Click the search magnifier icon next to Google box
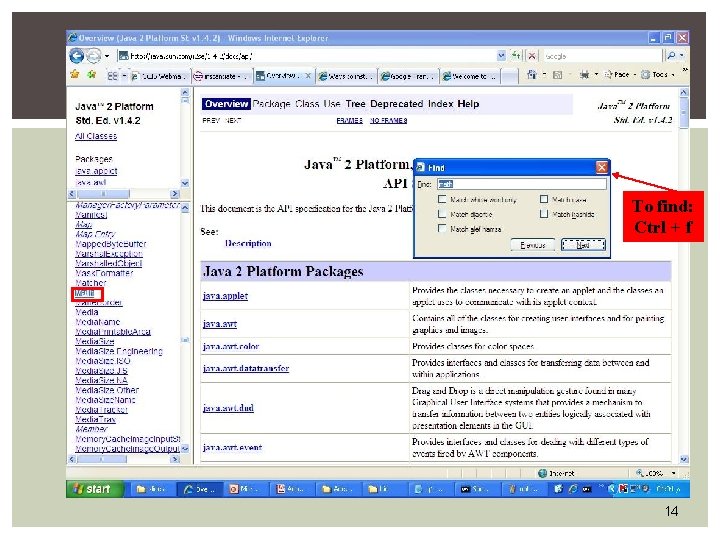The height and width of the screenshot is (540, 720). tap(671, 56)
